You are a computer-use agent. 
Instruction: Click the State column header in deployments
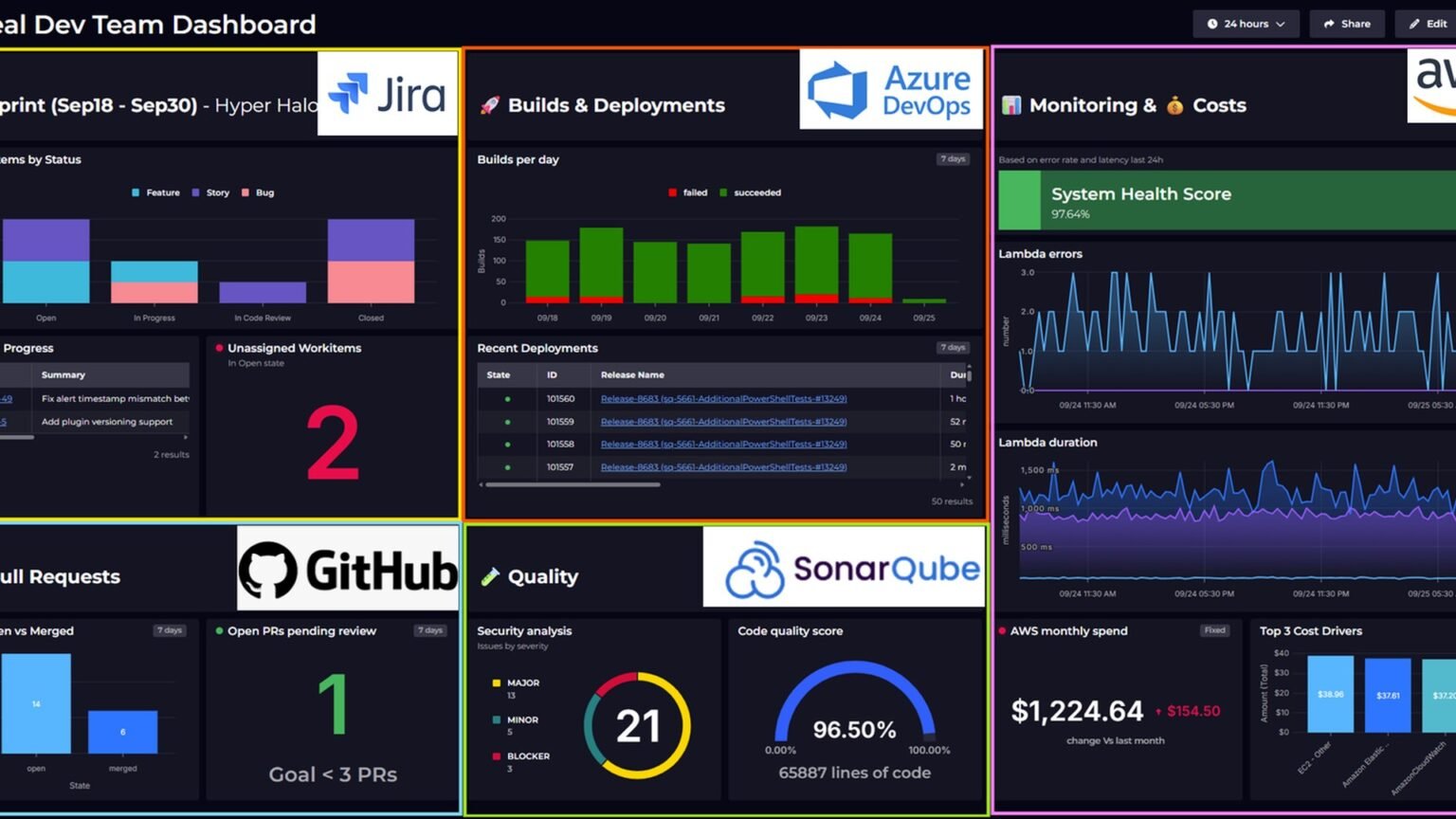(x=499, y=374)
